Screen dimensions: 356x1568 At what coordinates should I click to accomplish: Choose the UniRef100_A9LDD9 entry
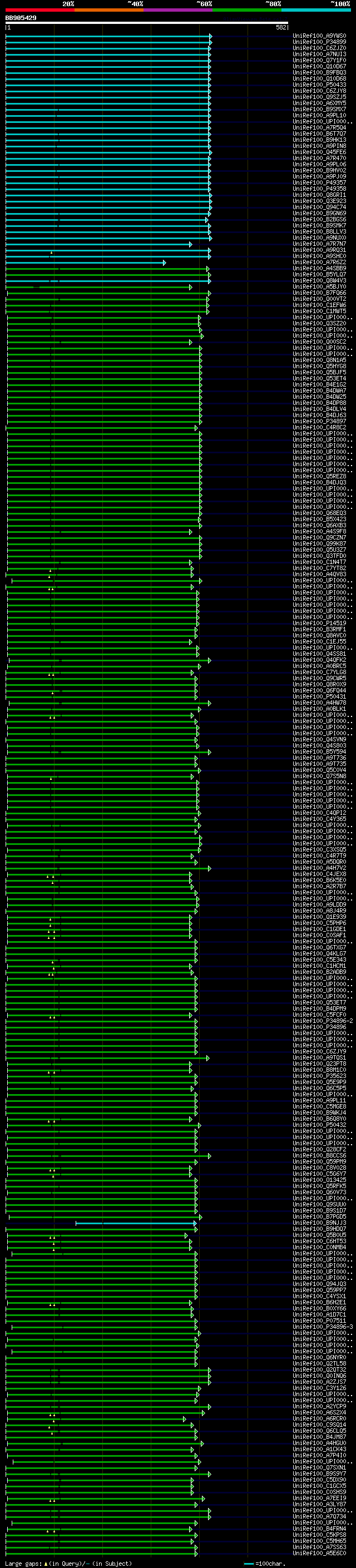319,904
